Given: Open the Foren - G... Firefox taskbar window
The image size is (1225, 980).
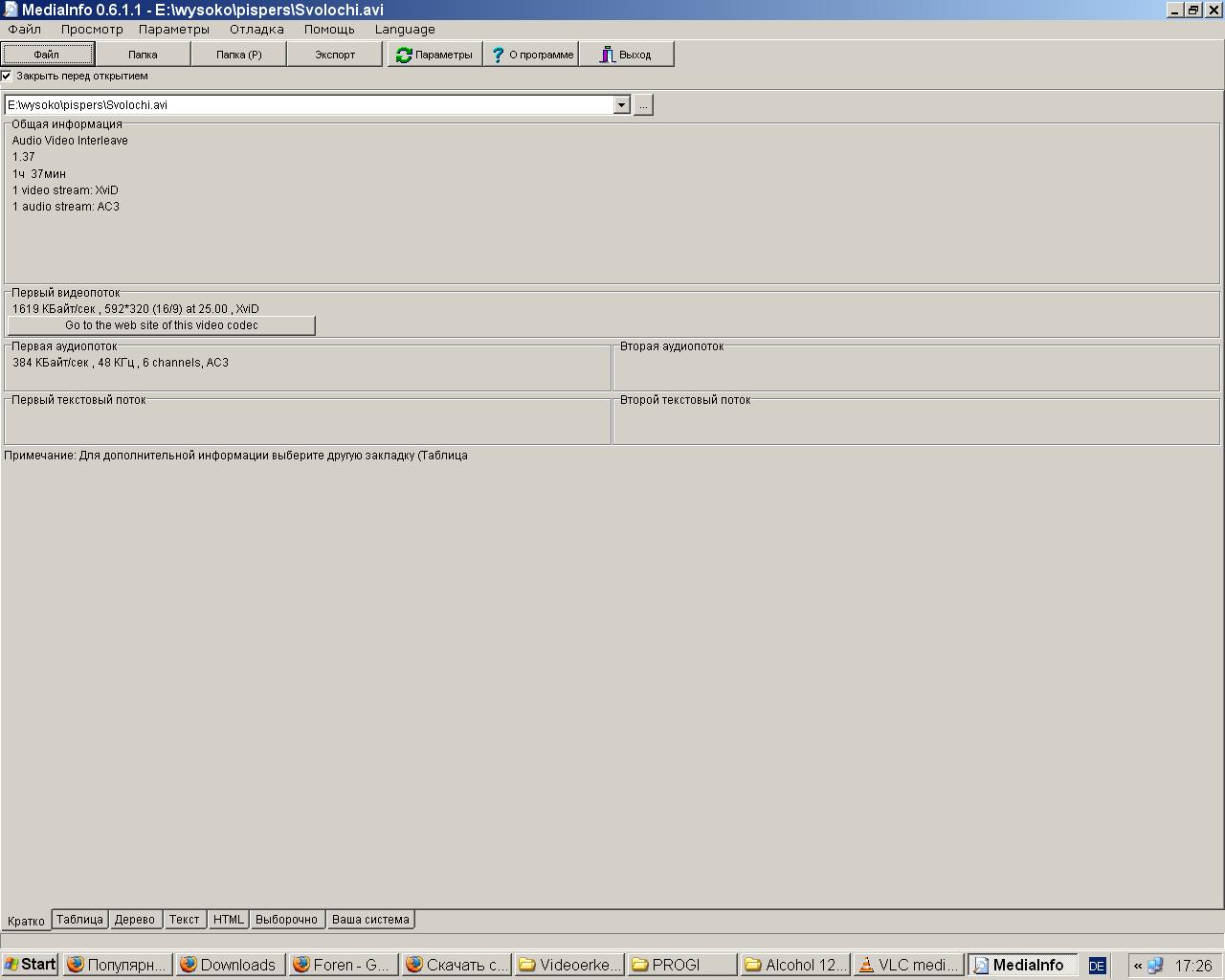Looking at the screenshot, I should [345, 965].
